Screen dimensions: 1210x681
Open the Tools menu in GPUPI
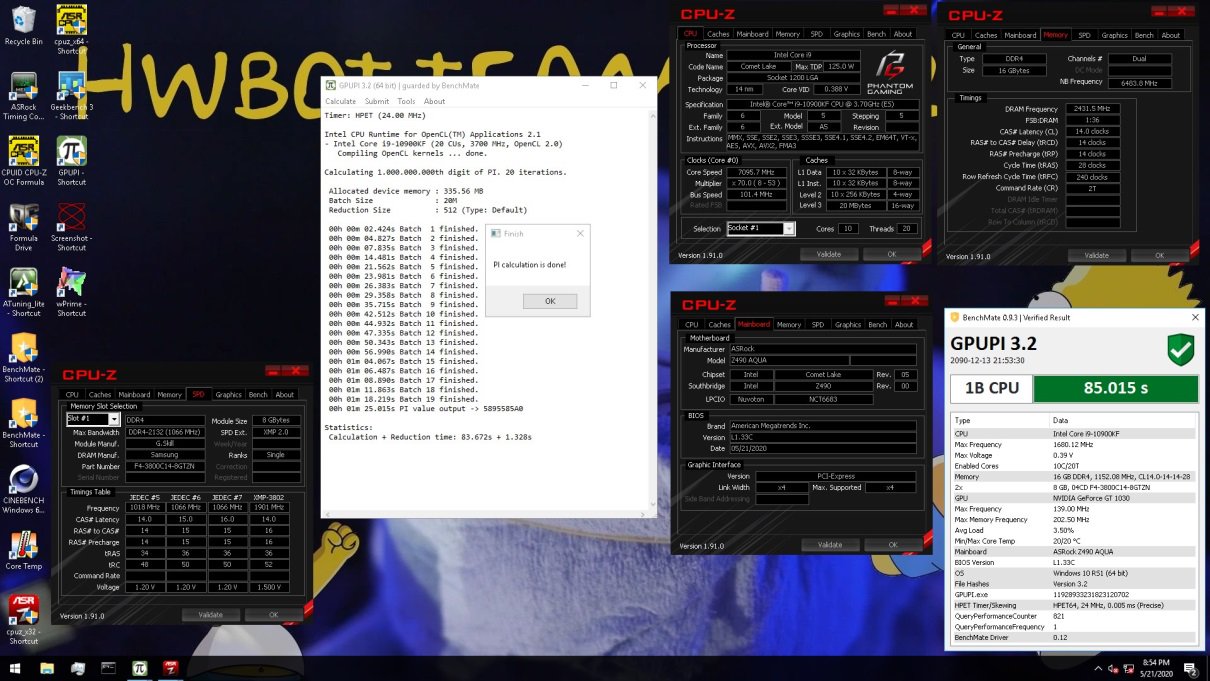point(406,101)
